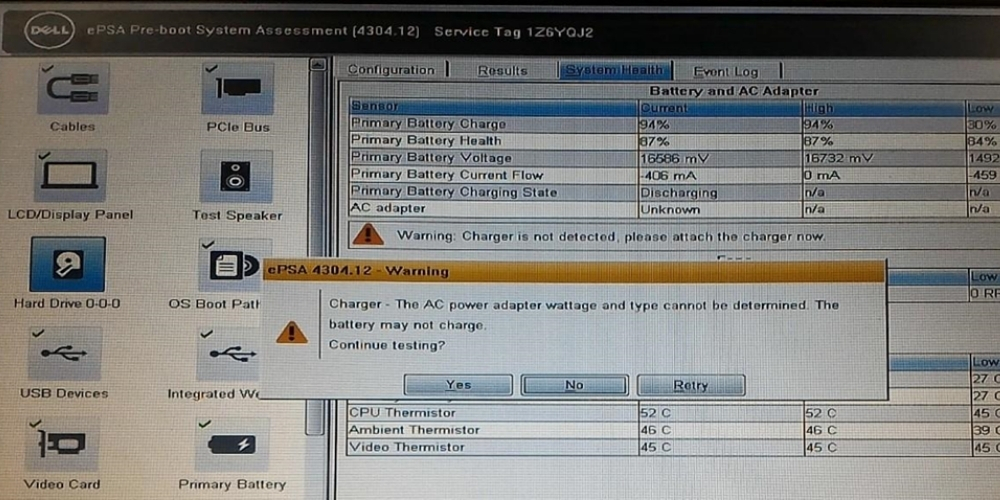
Task: Click the Battery and AC Adapter heading
Action: coord(733,91)
